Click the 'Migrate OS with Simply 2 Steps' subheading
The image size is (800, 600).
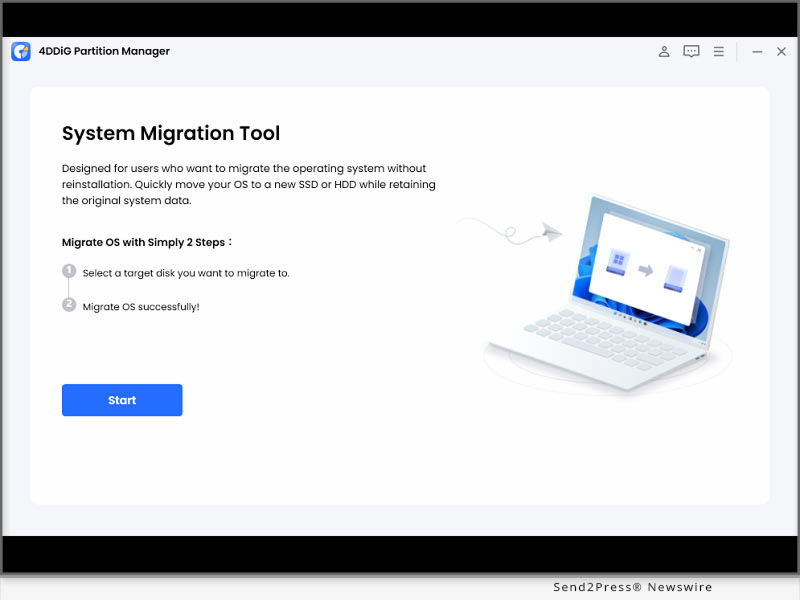(x=146, y=242)
